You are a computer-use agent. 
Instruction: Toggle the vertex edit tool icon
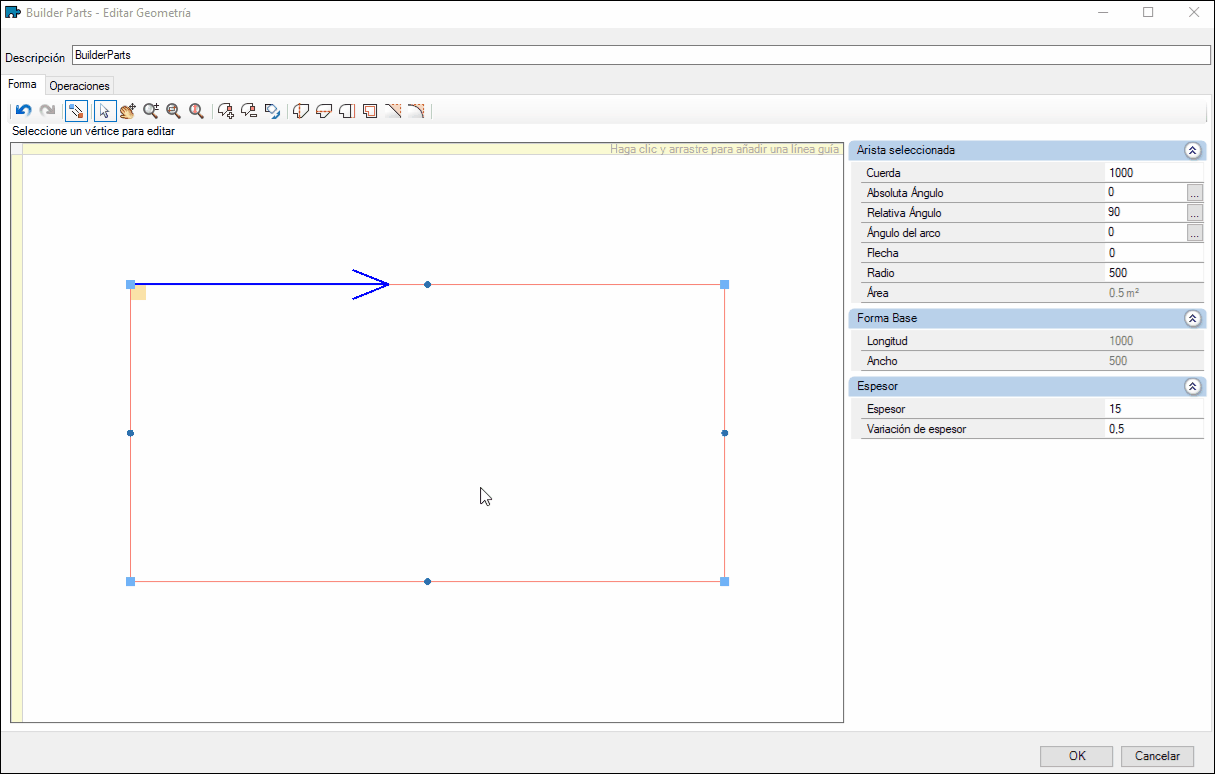tap(76, 111)
